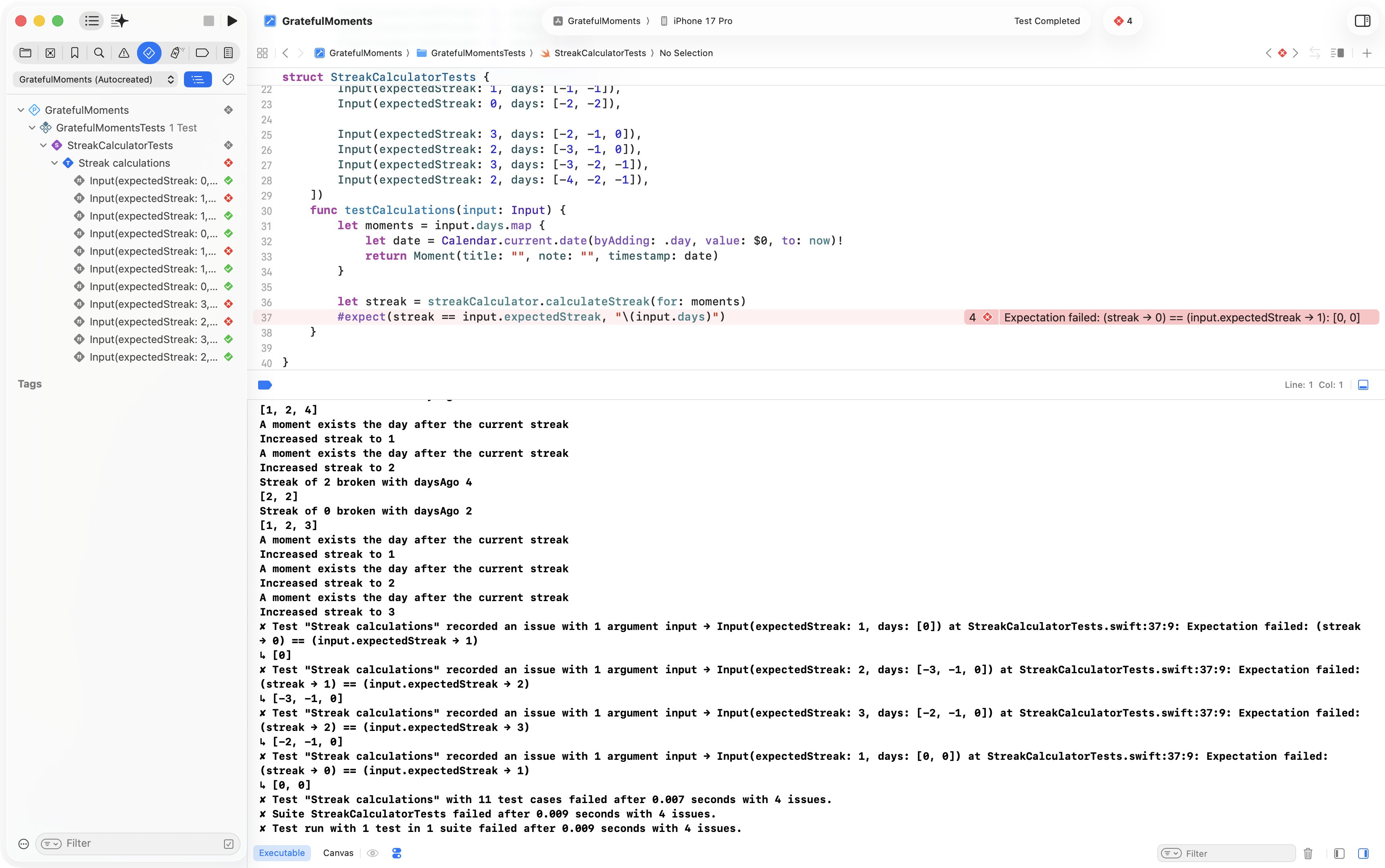
Task: Switch to the Executable tab
Action: 282,853
